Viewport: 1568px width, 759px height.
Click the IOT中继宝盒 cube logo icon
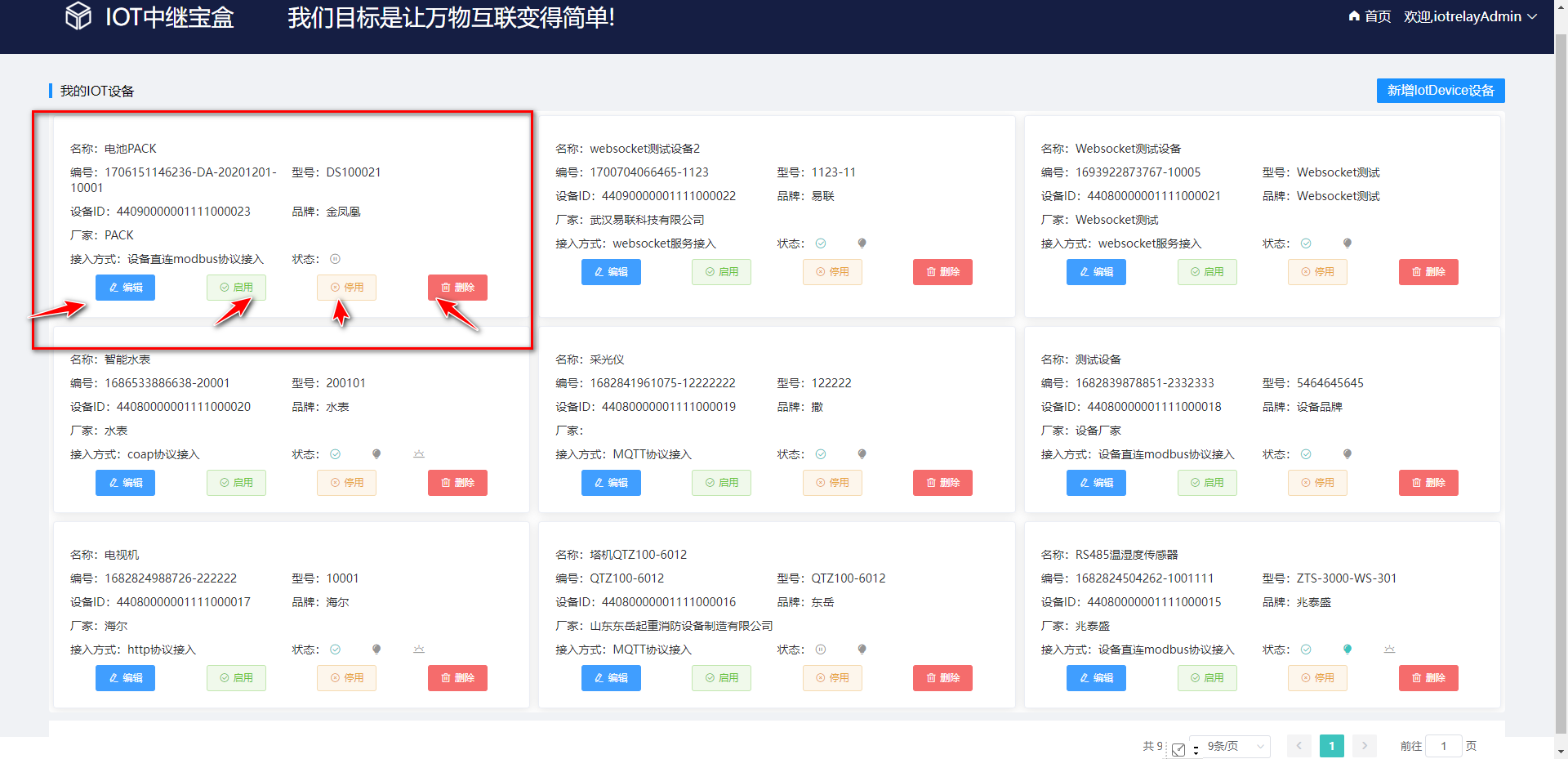78,16
